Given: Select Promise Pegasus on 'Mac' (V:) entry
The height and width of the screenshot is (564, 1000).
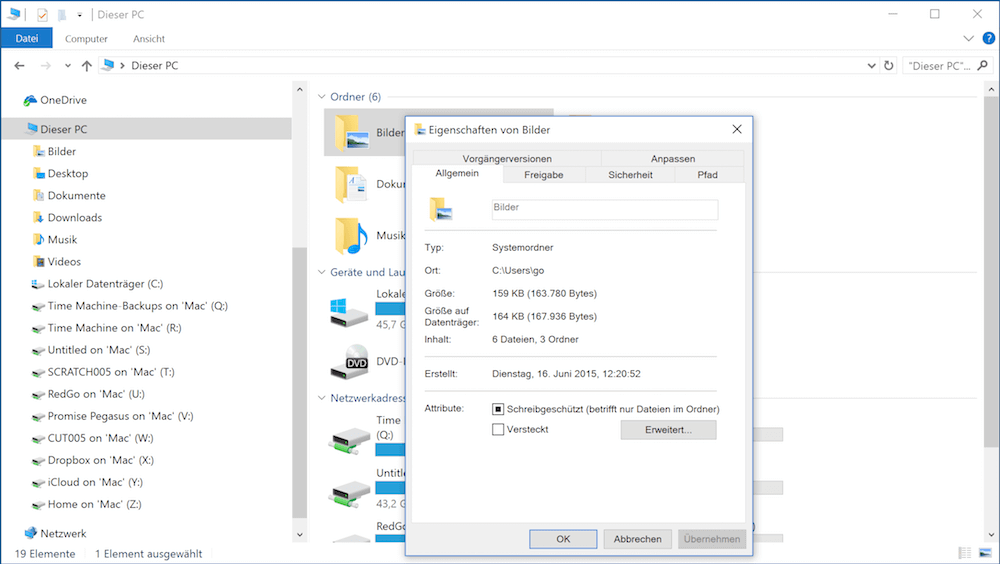Looking at the screenshot, I should tap(120, 417).
